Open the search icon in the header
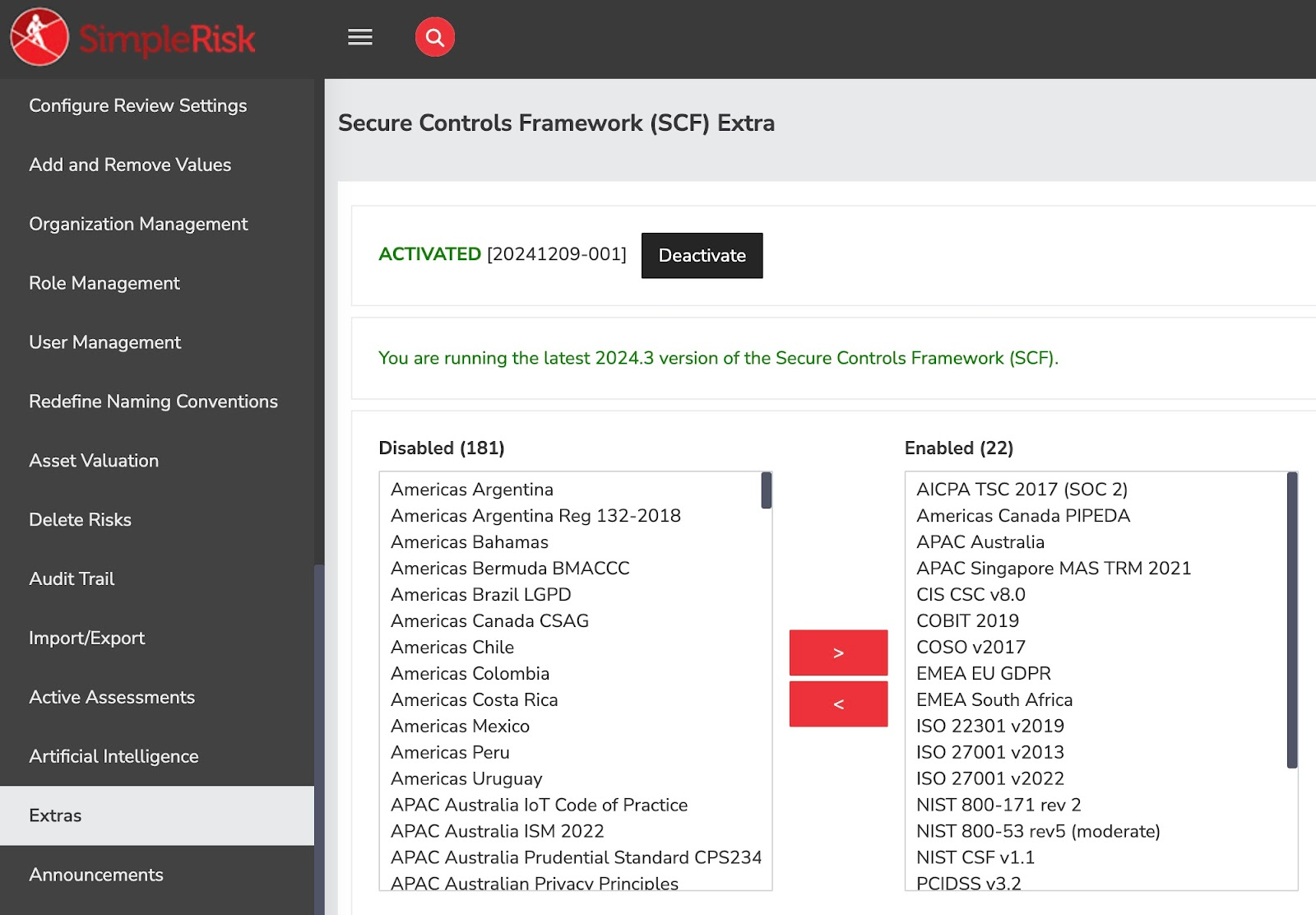 435,36
